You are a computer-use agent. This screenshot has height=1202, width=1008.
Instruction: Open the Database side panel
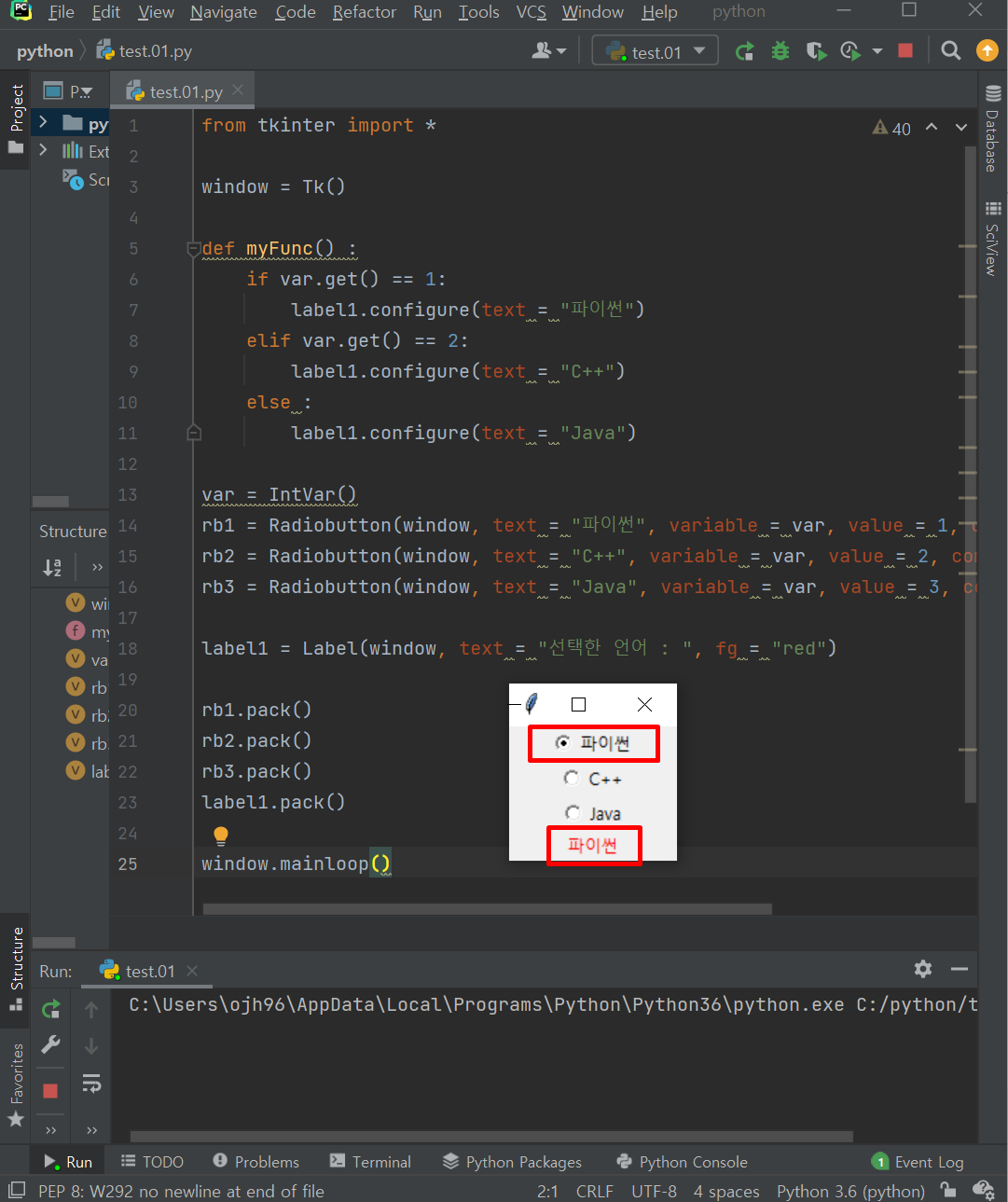click(x=992, y=129)
